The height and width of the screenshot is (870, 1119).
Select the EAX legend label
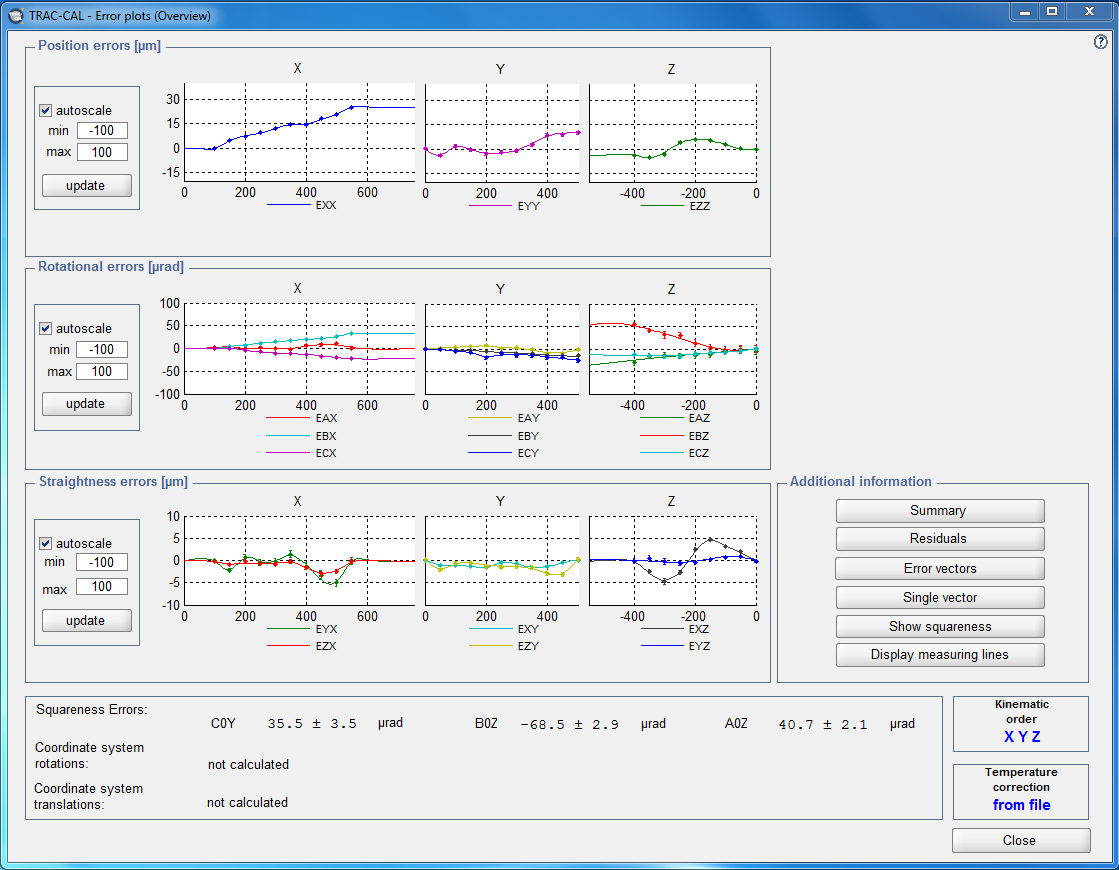click(x=326, y=418)
